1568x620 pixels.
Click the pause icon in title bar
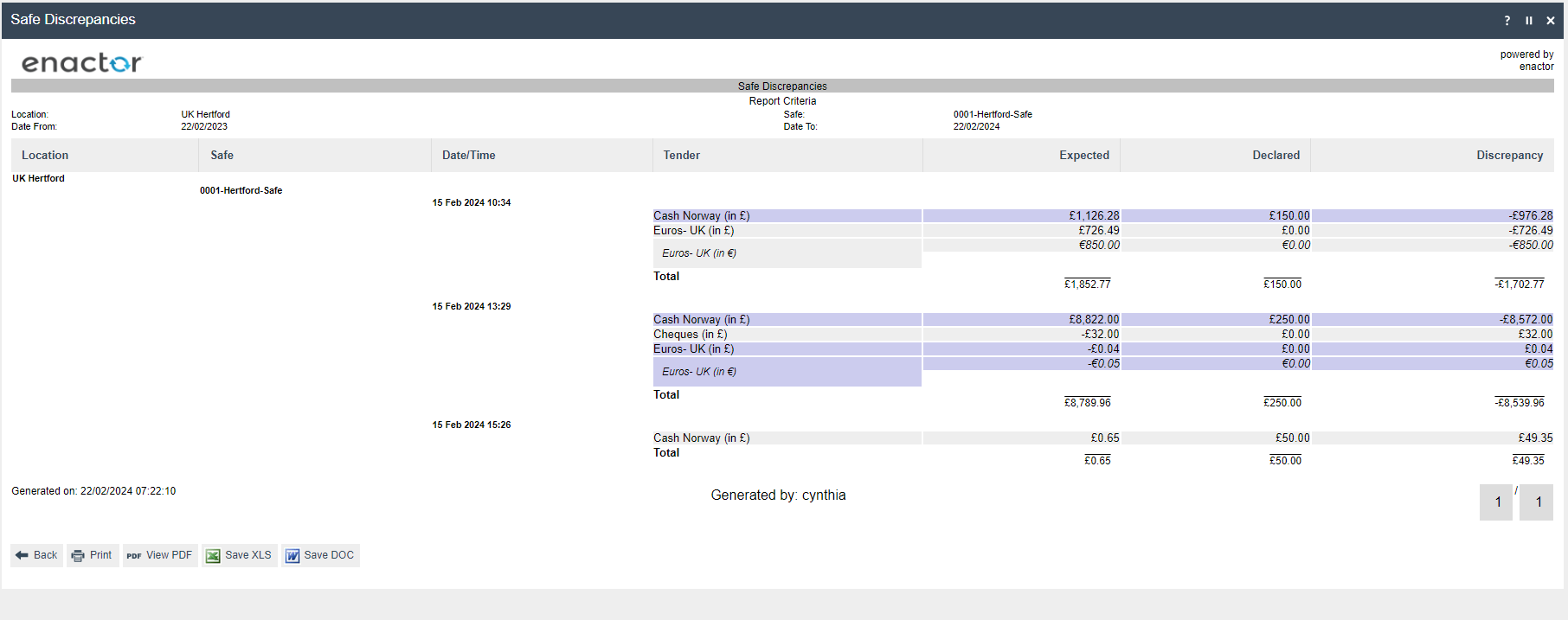click(1529, 21)
